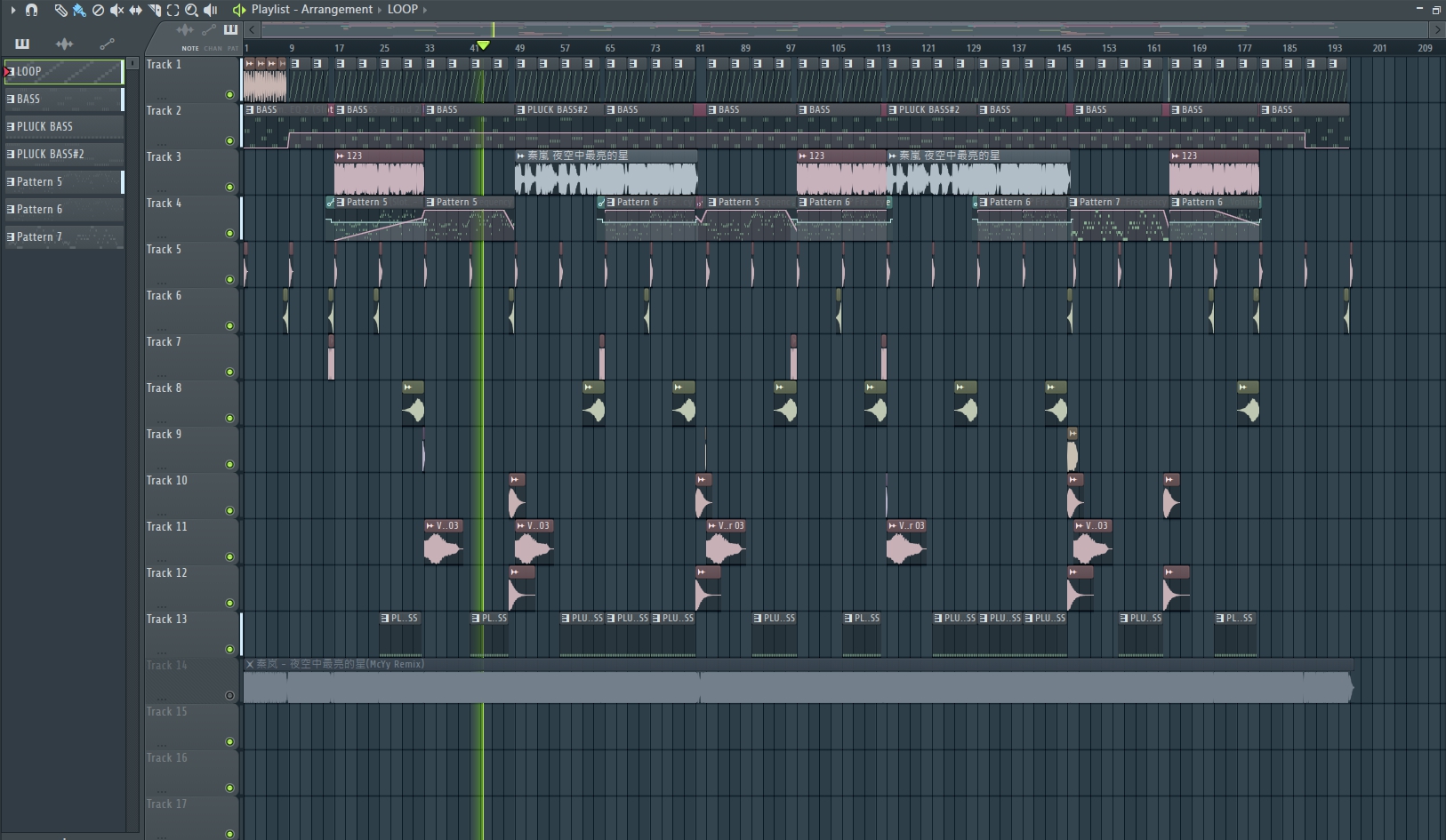Expand arrow after Playlist - Arrangement title

coord(380,10)
